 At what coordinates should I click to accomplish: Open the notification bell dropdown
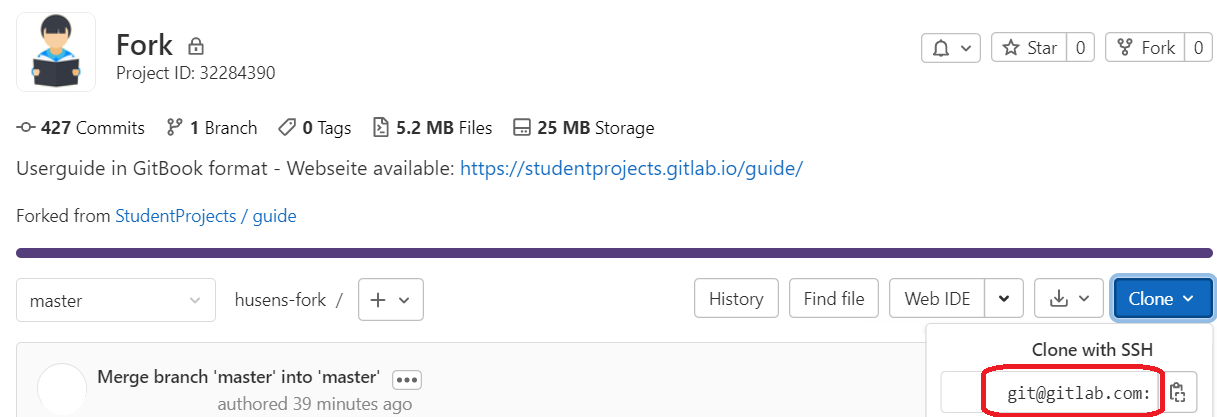click(x=951, y=48)
